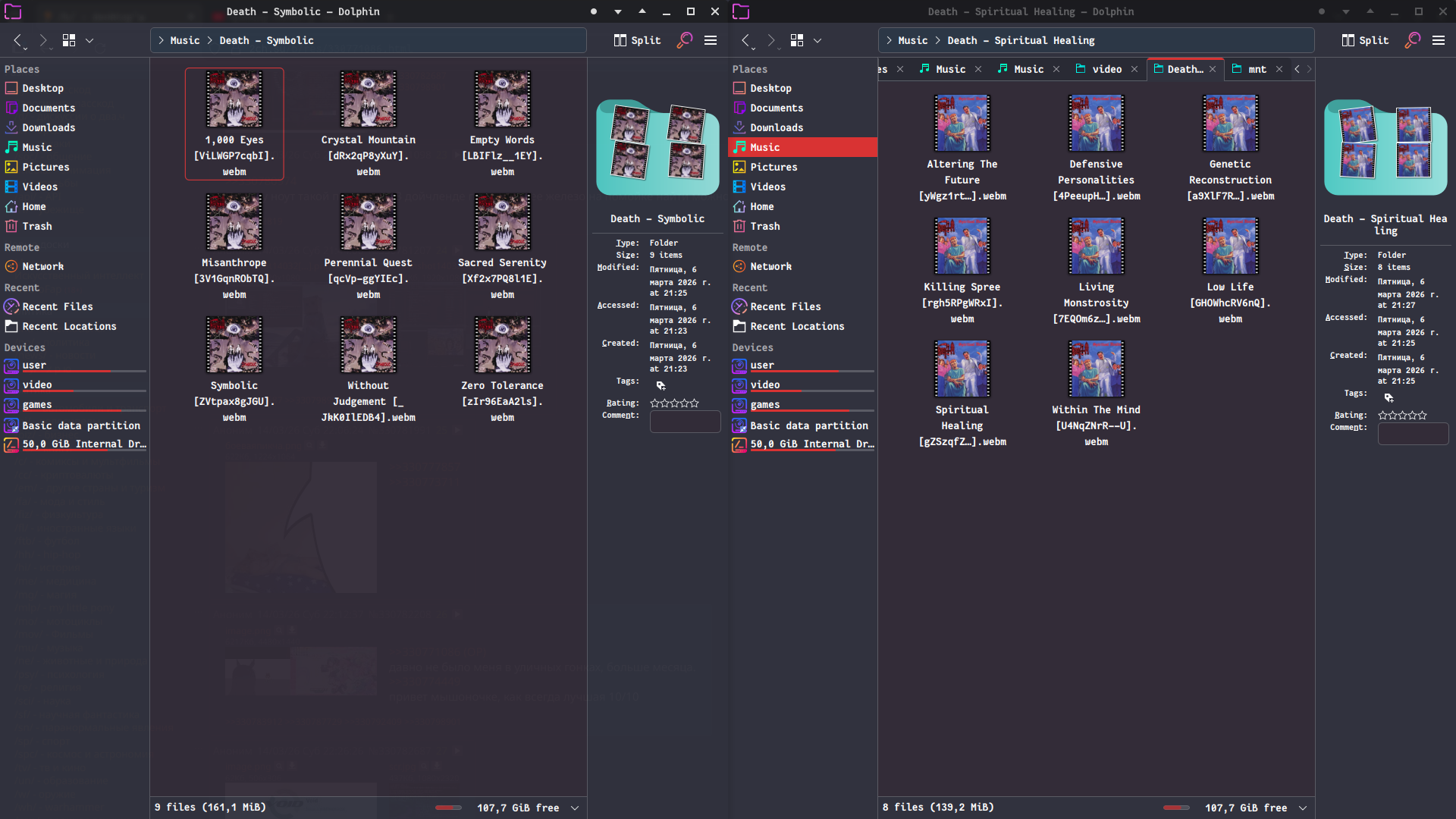Image resolution: width=1456 pixels, height=819 pixels.
Task: Click forward arrow in right Dolphin toolbar
Action: pos(770,40)
